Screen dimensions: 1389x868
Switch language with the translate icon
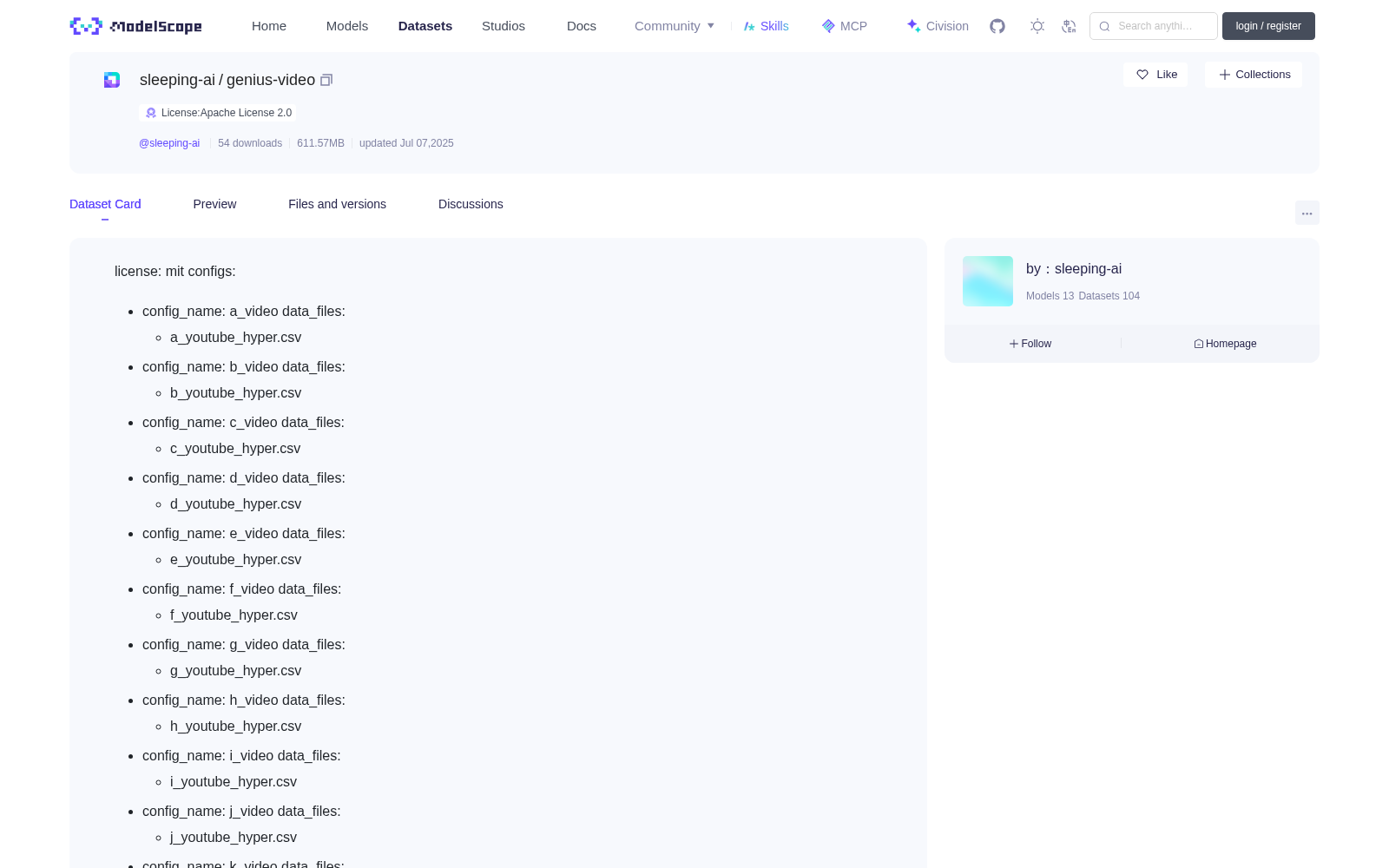[1069, 26]
